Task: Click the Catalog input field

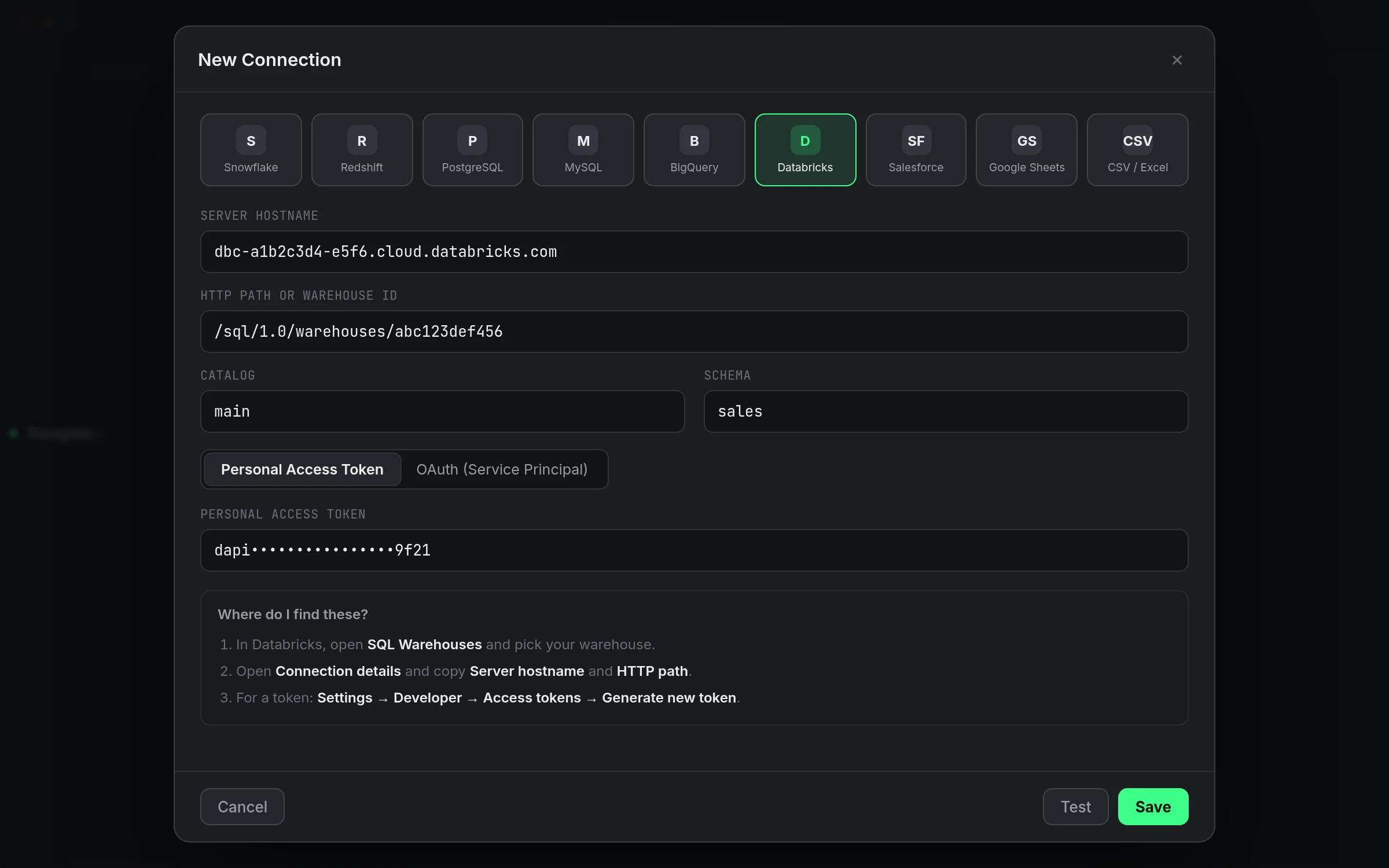Action: tap(442, 411)
